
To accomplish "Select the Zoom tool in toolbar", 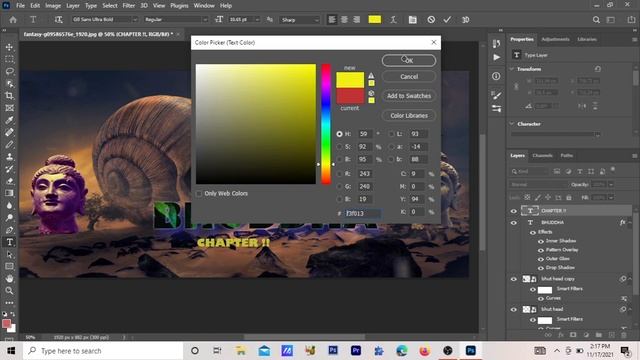I will [9, 291].
